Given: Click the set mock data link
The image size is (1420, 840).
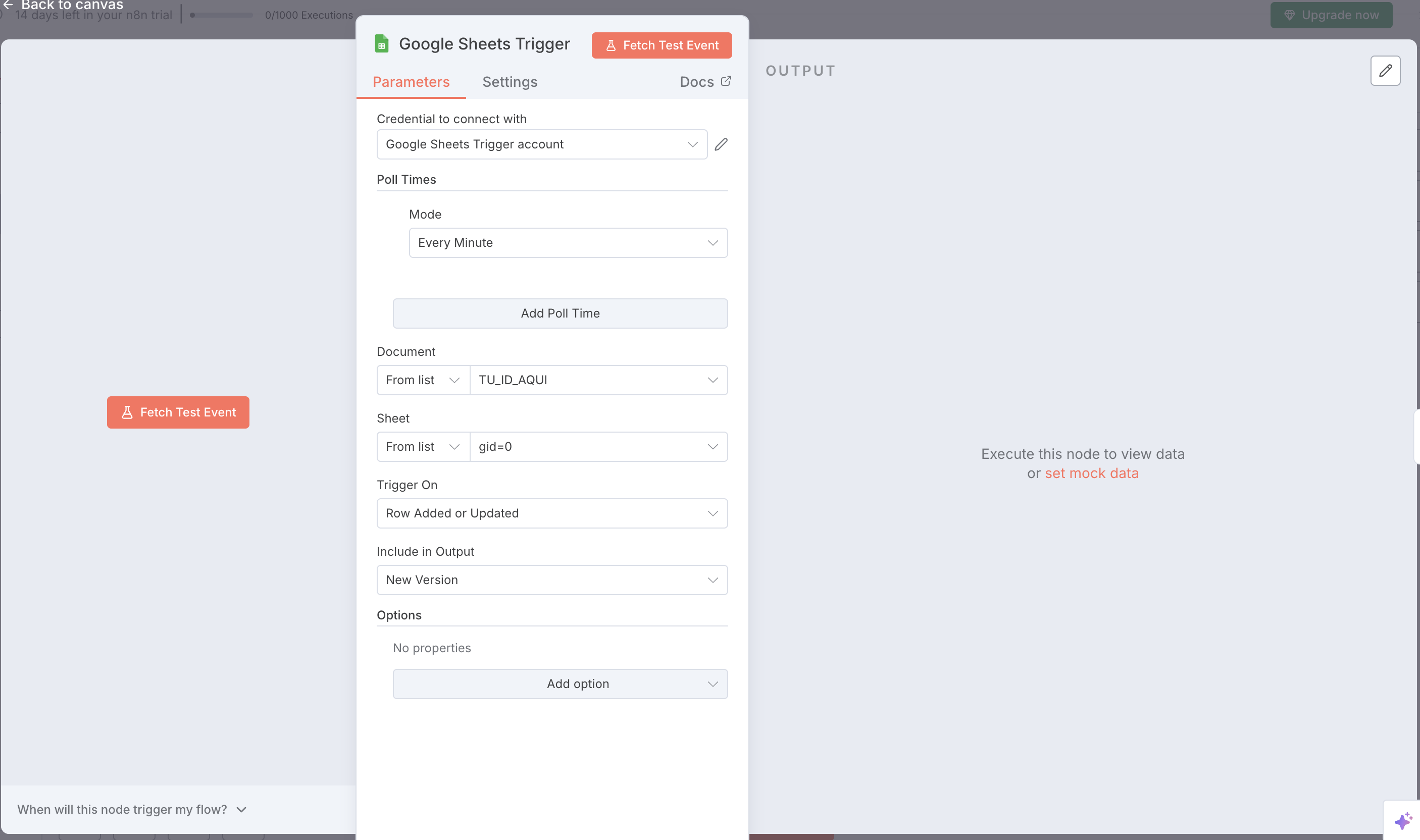Looking at the screenshot, I should [x=1091, y=473].
